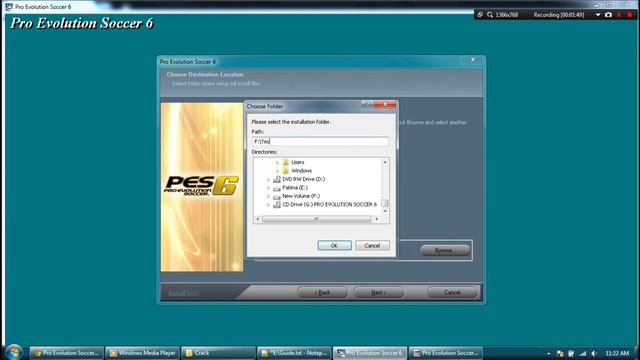Click horizontal scrollbar right arrow
This screenshot has width=640, height=360.
pyautogui.click(x=376, y=219)
